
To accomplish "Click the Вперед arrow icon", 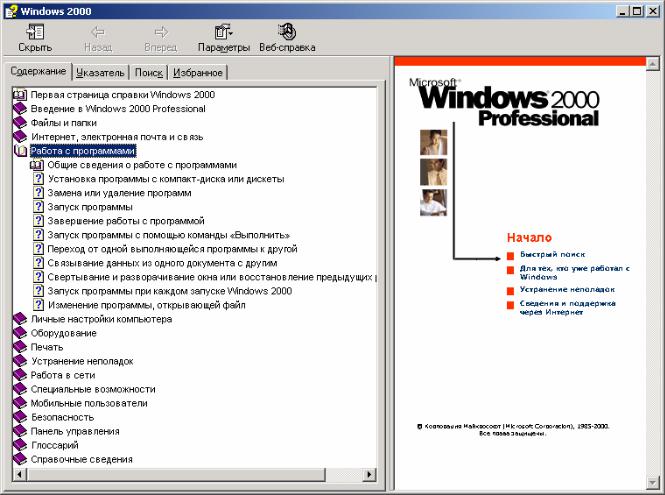I will pyautogui.click(x=161, y=32).
